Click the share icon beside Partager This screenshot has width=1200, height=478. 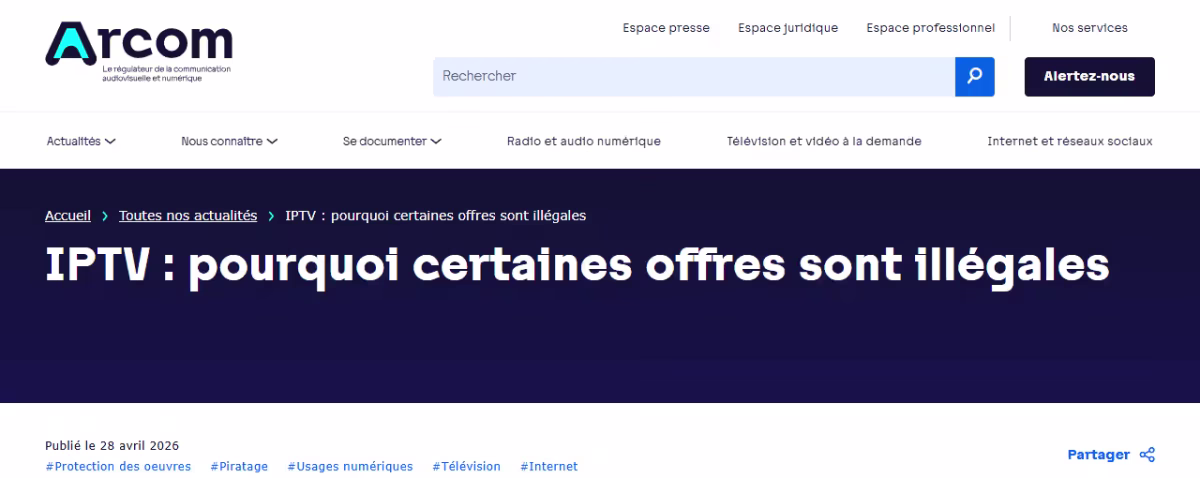tap(1147, 455)
